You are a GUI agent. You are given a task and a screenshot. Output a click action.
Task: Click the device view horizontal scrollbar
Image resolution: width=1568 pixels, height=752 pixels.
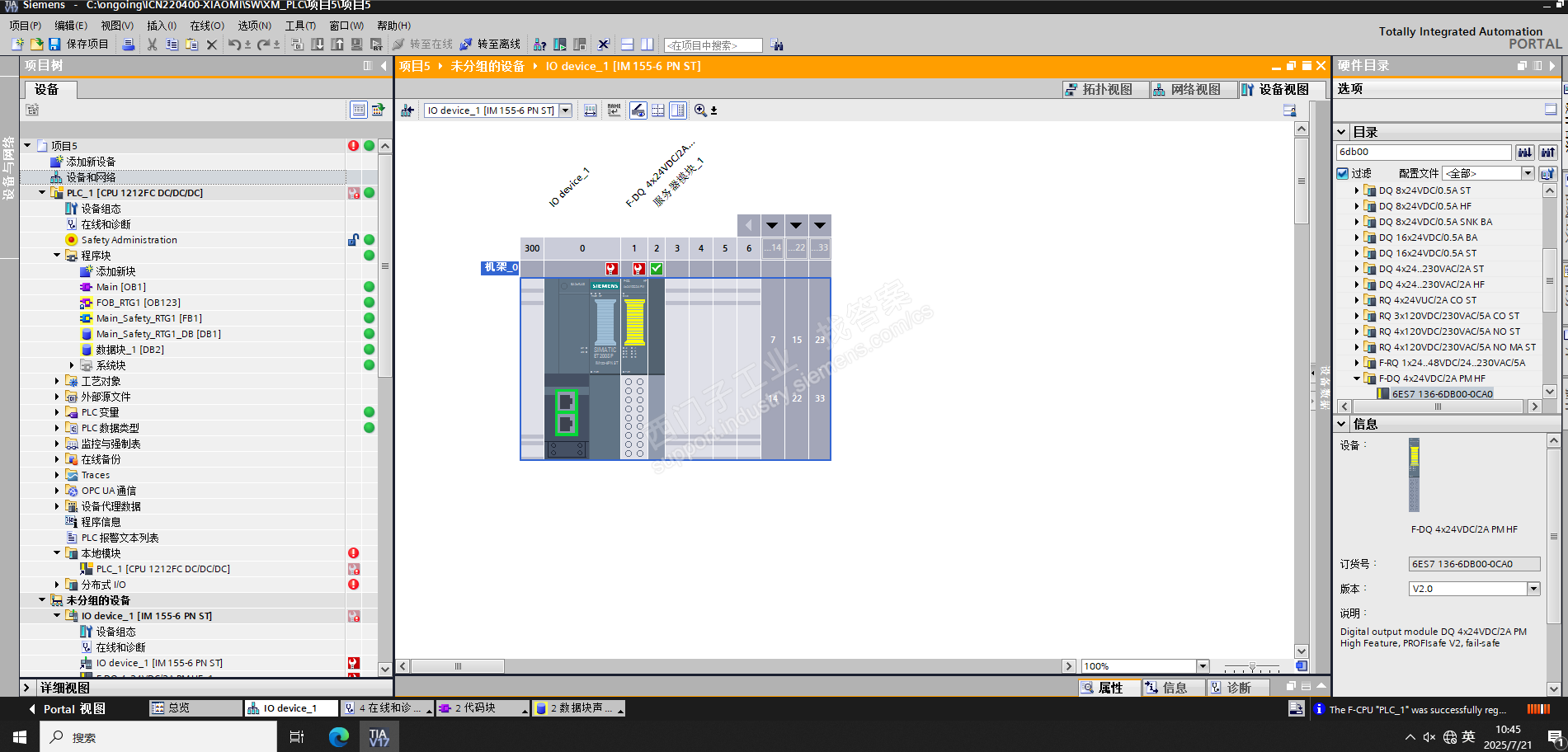click(737, 666)
